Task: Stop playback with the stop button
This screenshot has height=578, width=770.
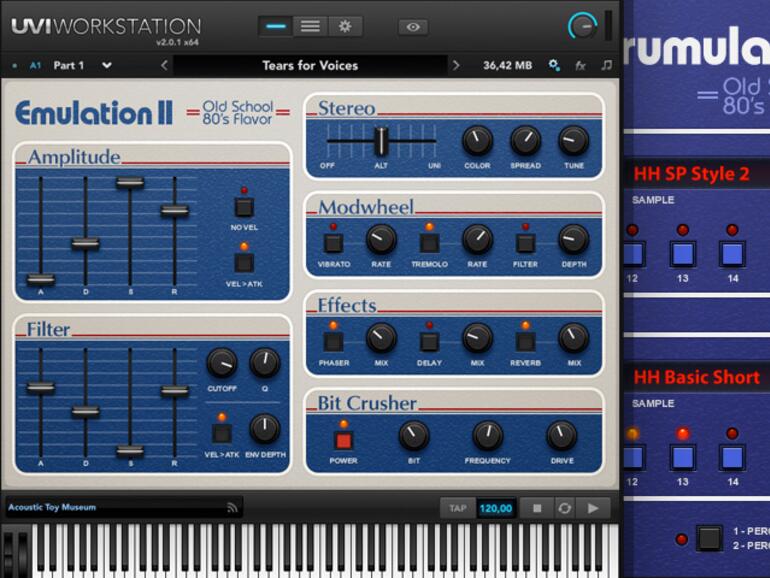Action: click(x=537, y=508)
